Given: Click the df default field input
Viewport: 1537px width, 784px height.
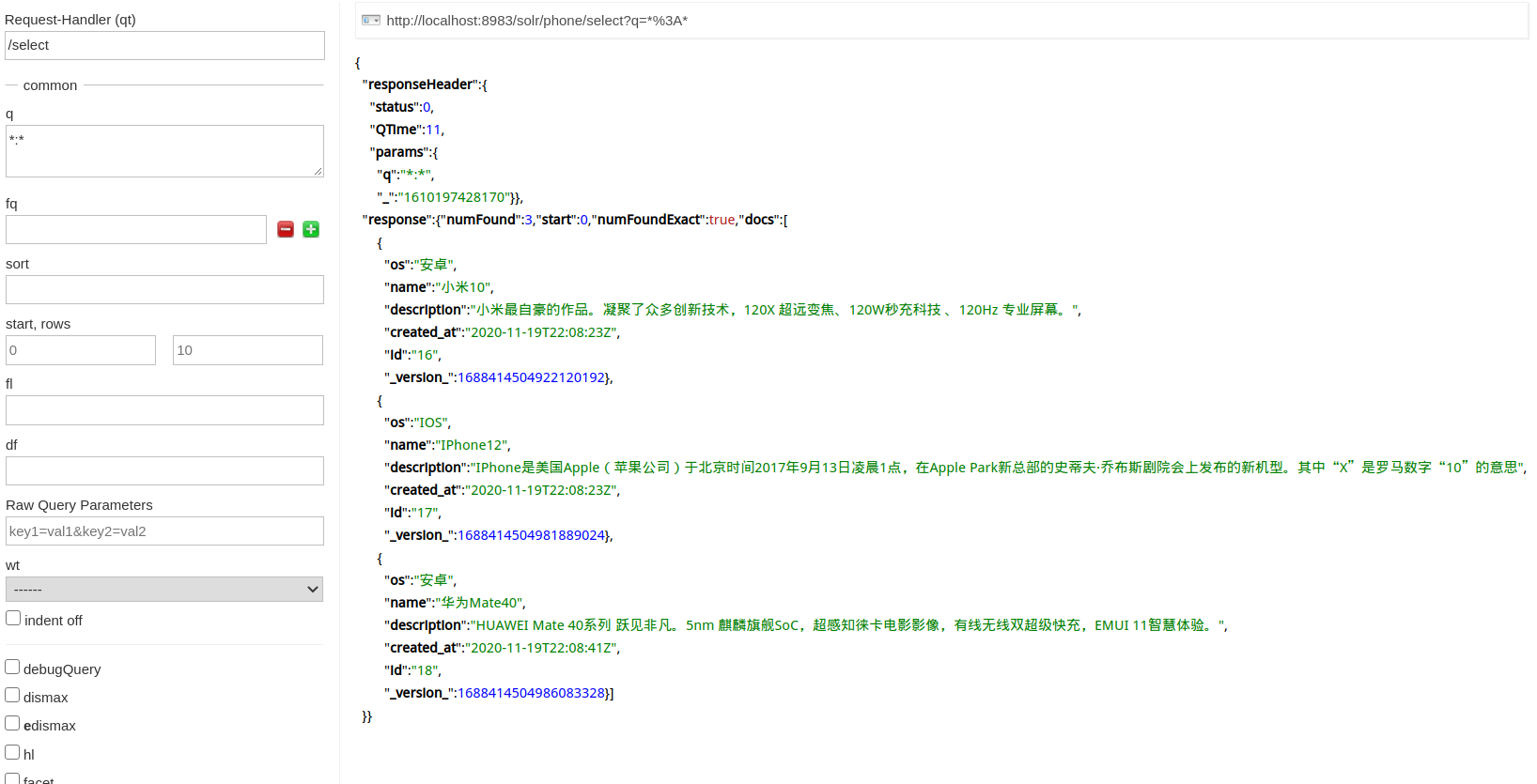Looking at the screenshot, I should click(164, 470).
